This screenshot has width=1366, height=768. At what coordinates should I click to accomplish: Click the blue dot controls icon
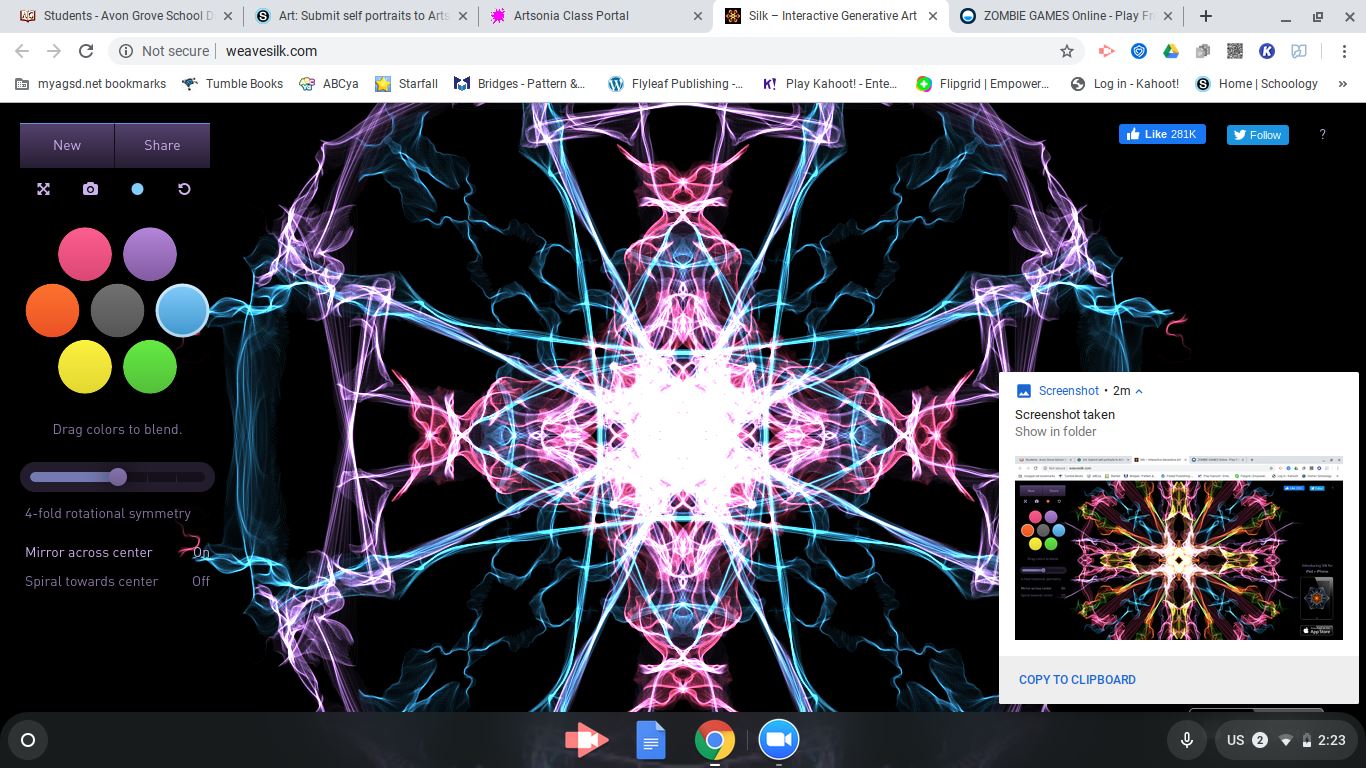tap(137, 189)
